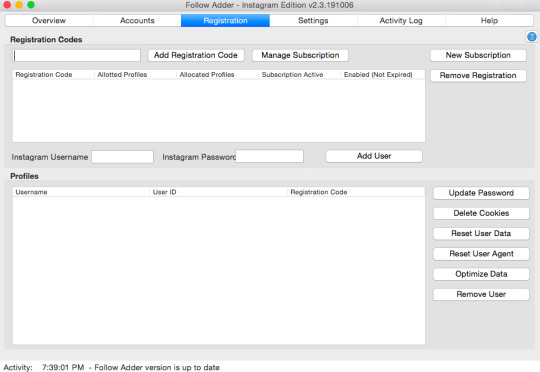Sort Profiles by Registration Code column header

(356, 192)
